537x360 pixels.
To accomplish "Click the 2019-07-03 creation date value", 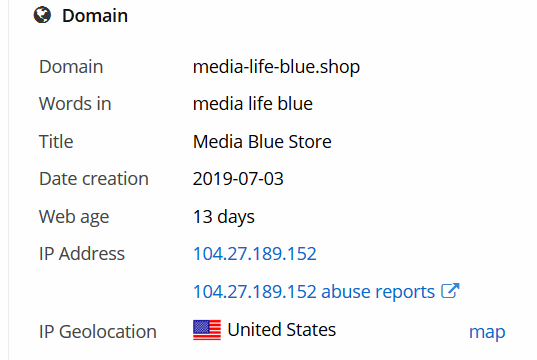I will pos(238,179).
